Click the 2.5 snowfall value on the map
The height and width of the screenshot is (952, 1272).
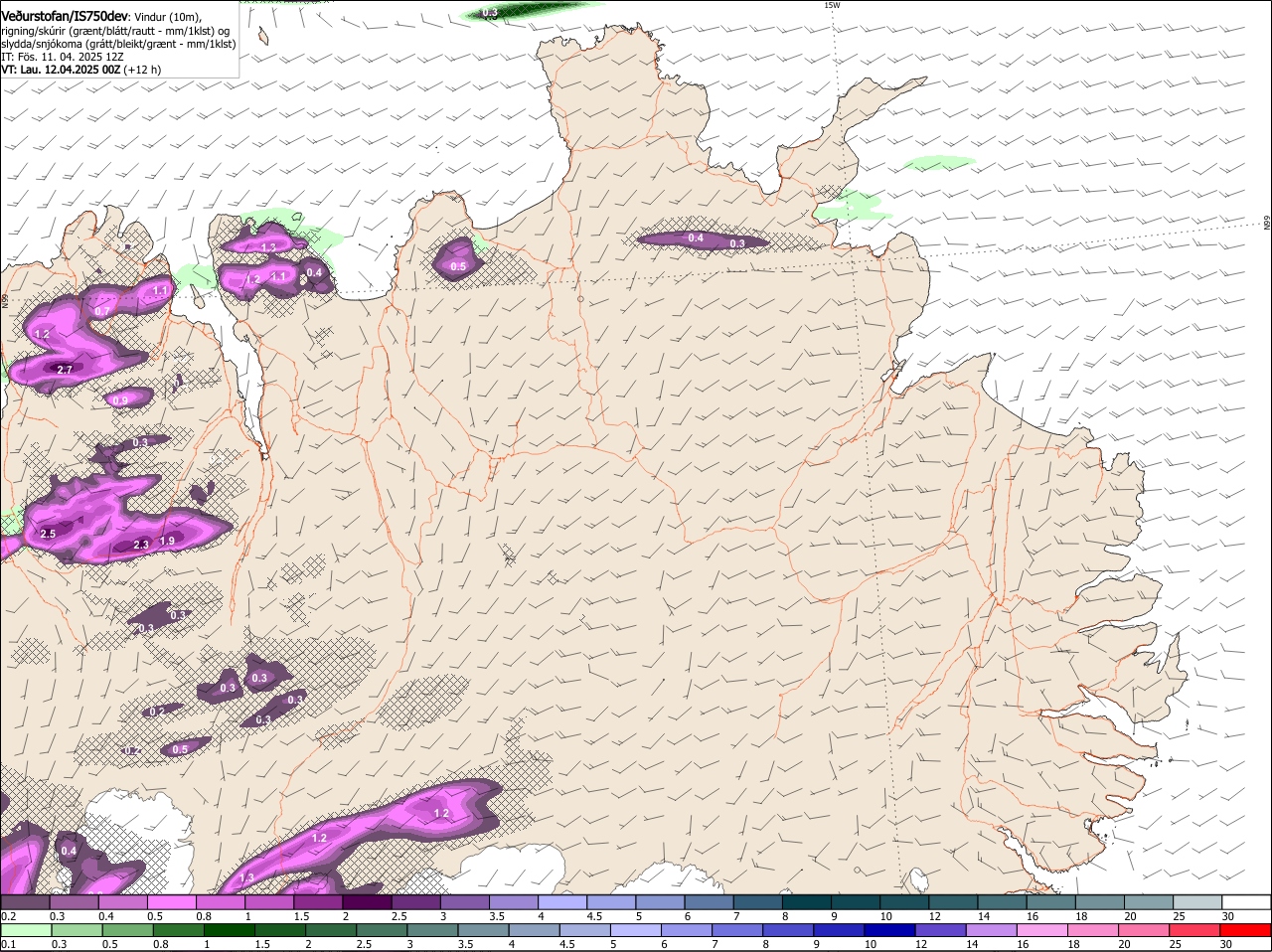pyautogui.click(x=48, y=534)
